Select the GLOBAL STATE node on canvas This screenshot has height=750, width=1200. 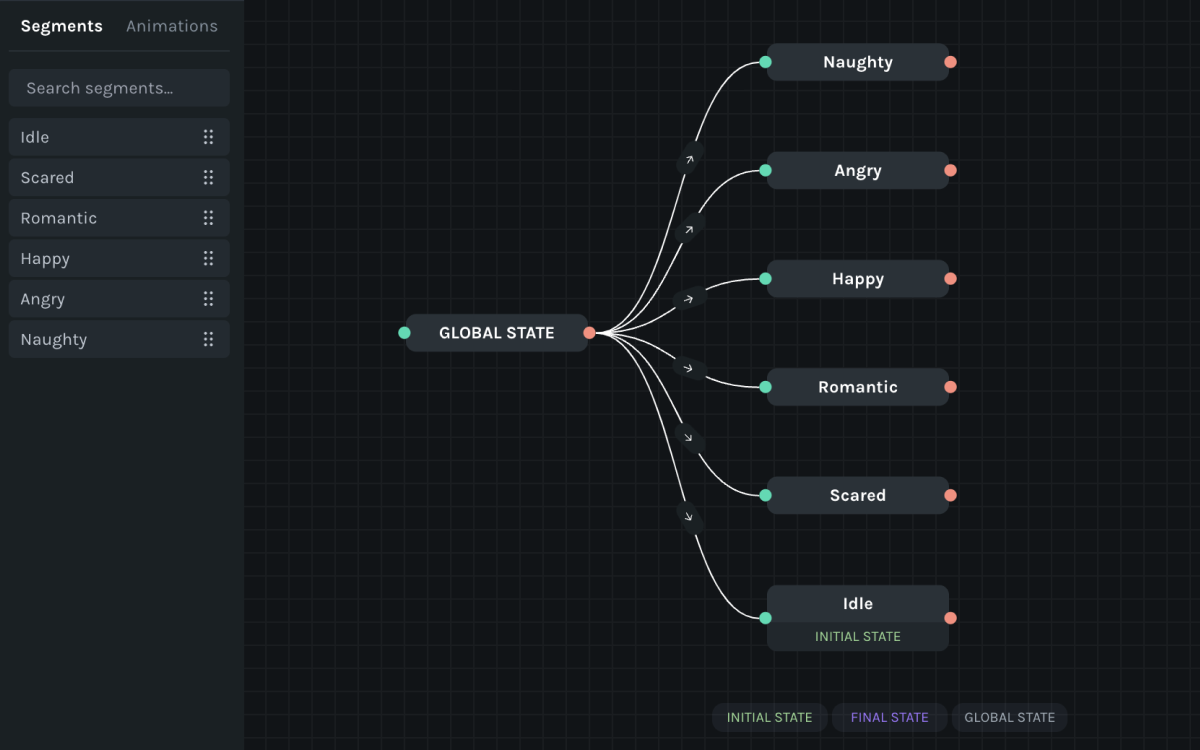point(496,333)
